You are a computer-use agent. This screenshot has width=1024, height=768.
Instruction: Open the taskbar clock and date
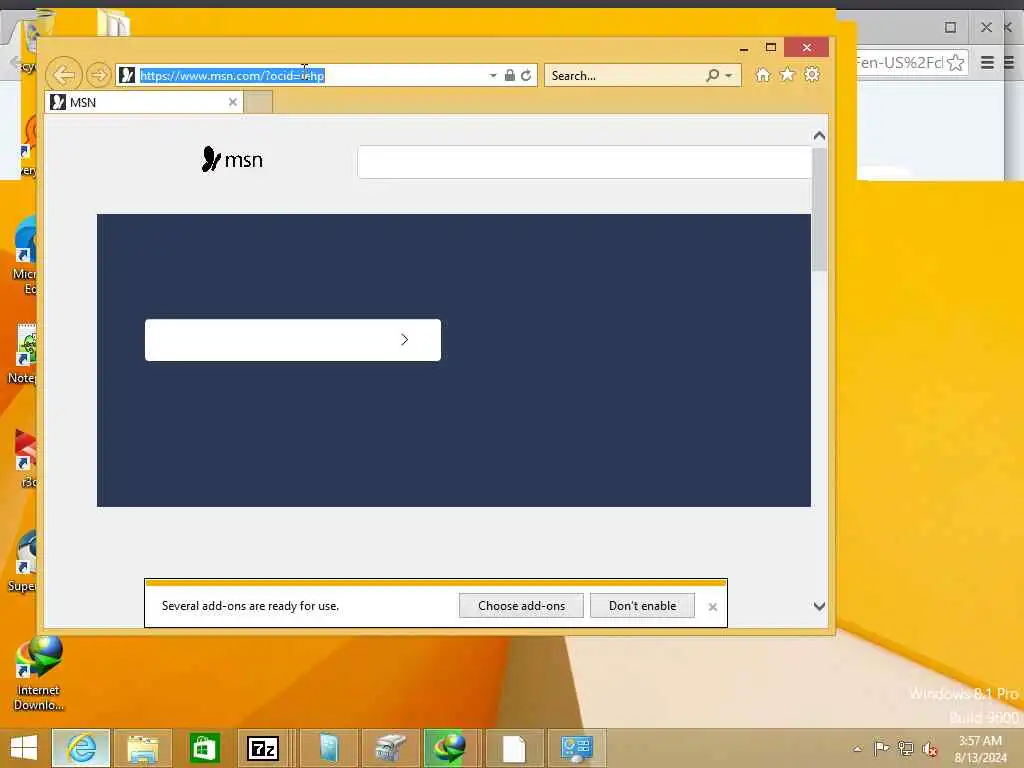[980, 749]
